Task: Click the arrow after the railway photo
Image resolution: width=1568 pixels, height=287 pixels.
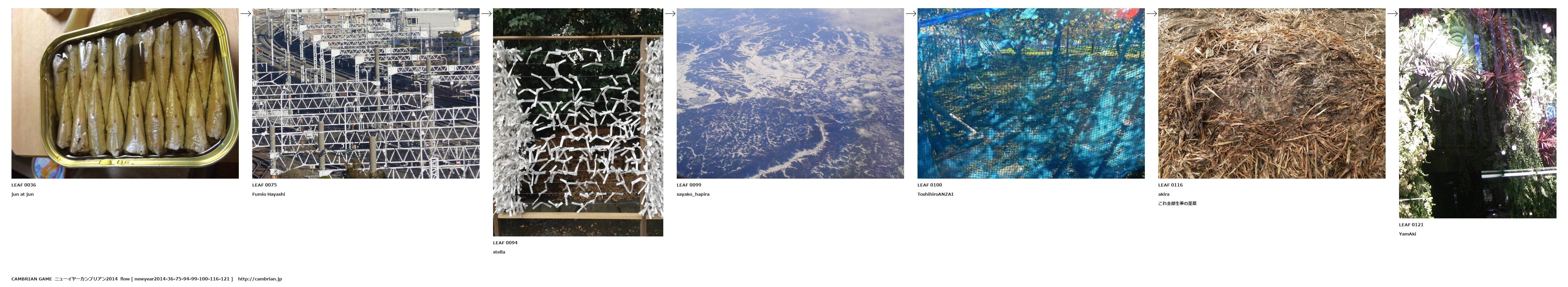Action: (x=486, y=13)
